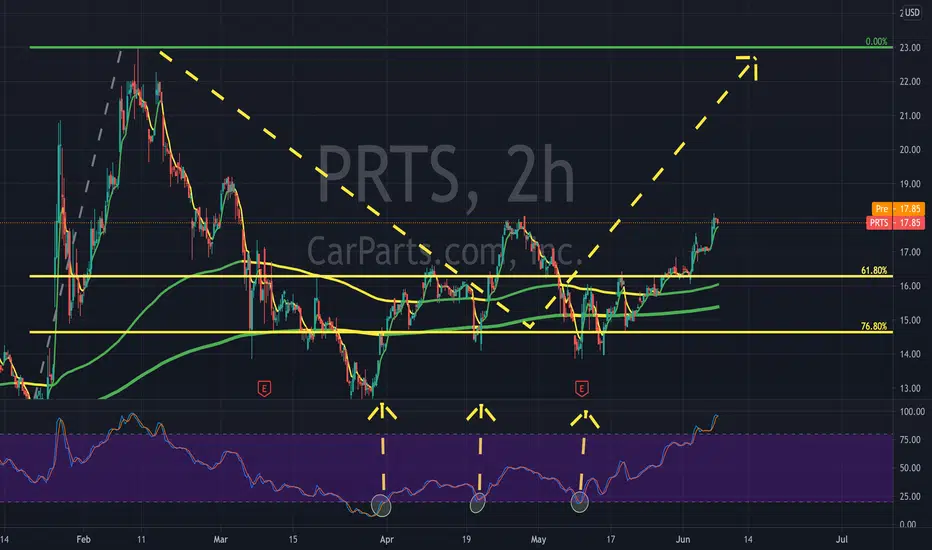Click the 100.00 oscillator scale value
The width and height of the screenshot is (932, 550).
[x=912, y=411]
